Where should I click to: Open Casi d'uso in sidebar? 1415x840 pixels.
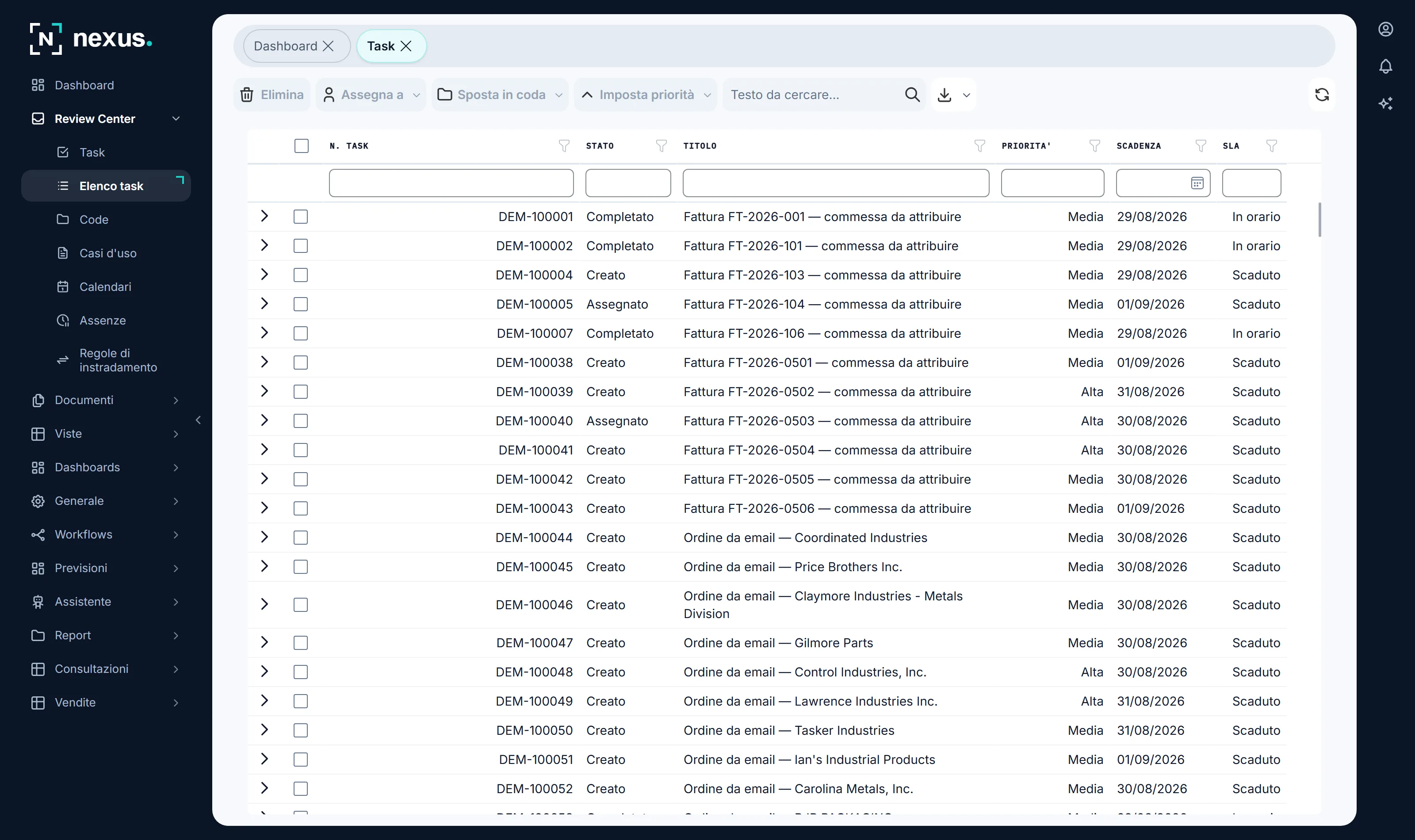pos(106,253)
